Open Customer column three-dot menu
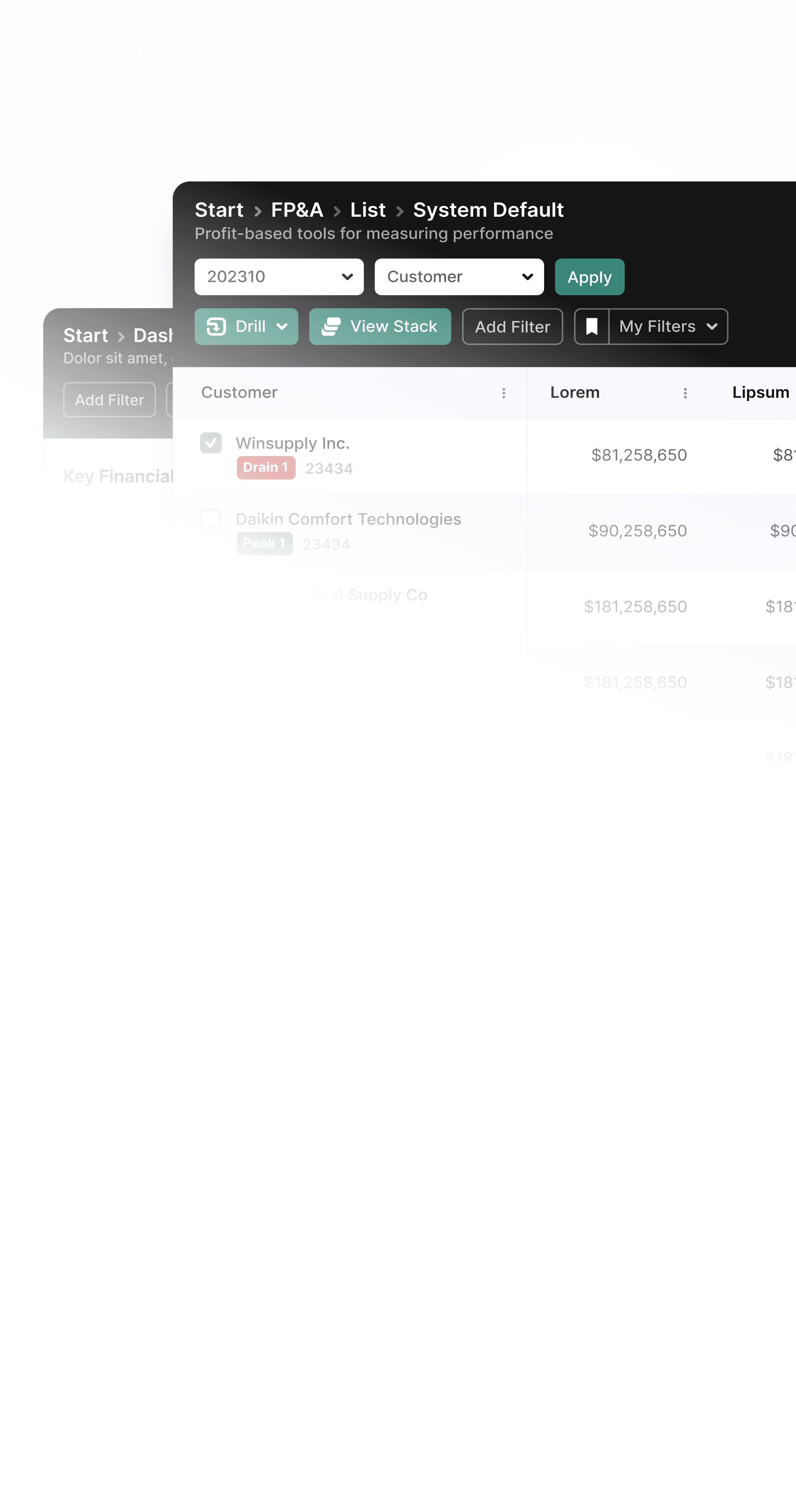The height and width of the screenshot is (1512, 796). coord(503,393)
